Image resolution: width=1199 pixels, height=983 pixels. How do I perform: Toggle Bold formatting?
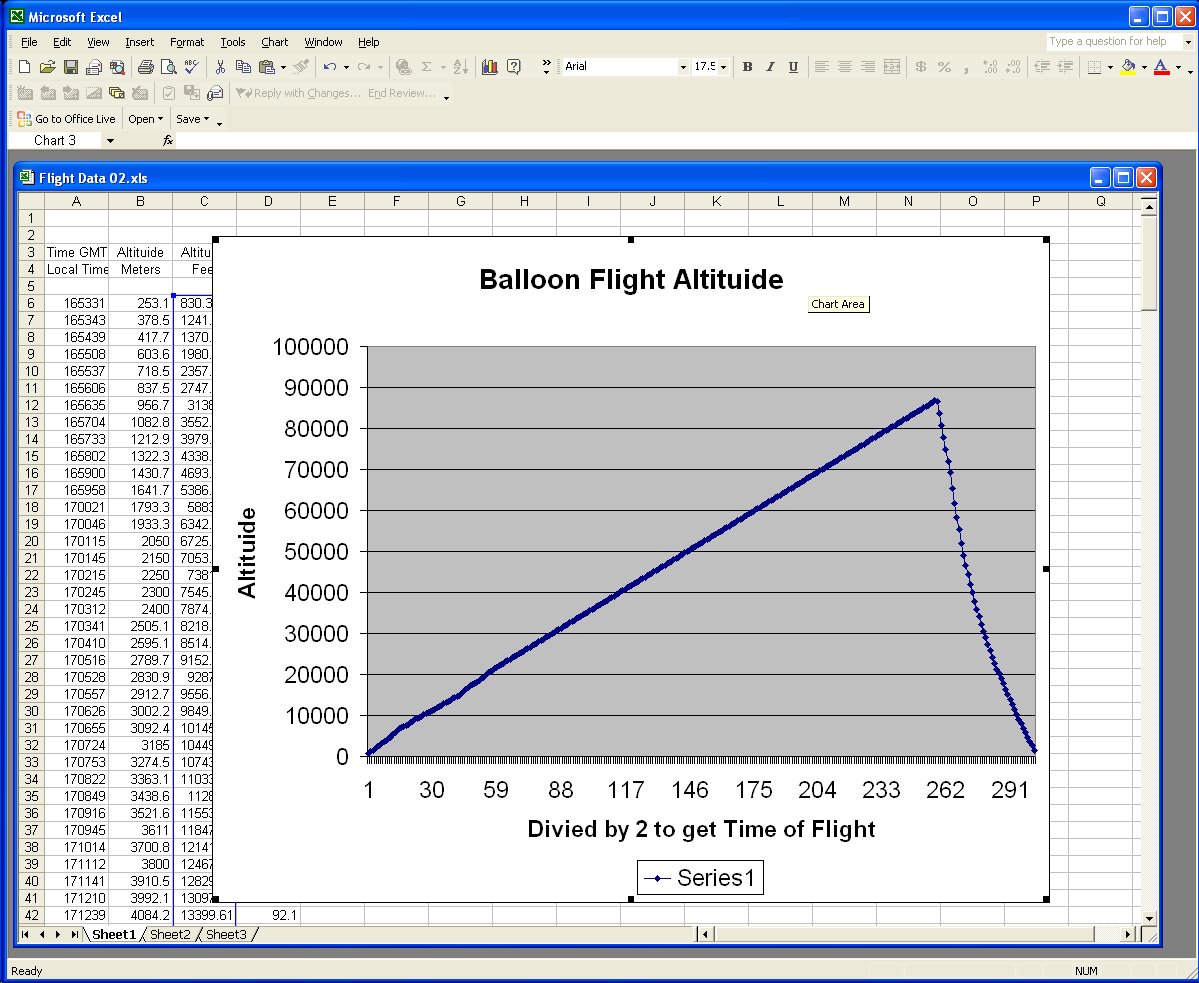[x=747, y=67]
